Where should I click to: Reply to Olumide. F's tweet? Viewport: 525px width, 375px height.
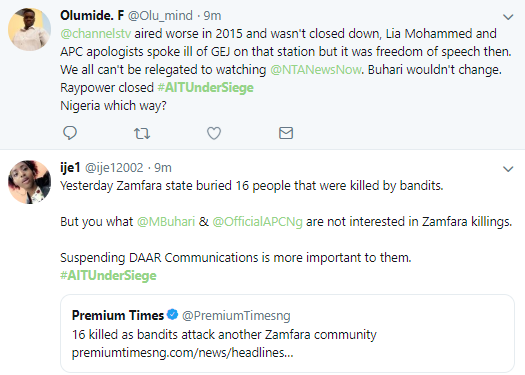pyautogui.click(x=70, y=133)
